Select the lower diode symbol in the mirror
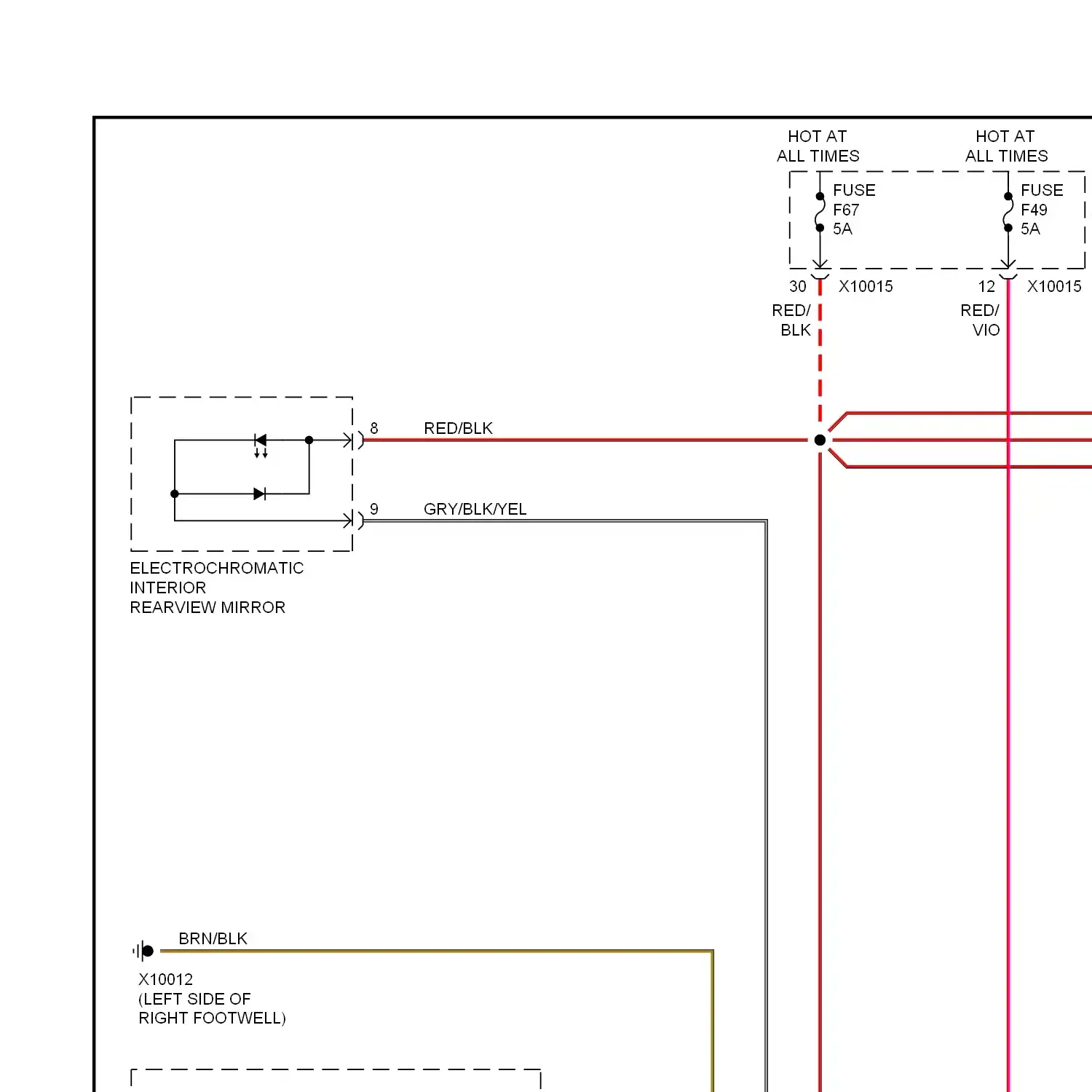This screenshot has width=1092, height=1092. 259,494
